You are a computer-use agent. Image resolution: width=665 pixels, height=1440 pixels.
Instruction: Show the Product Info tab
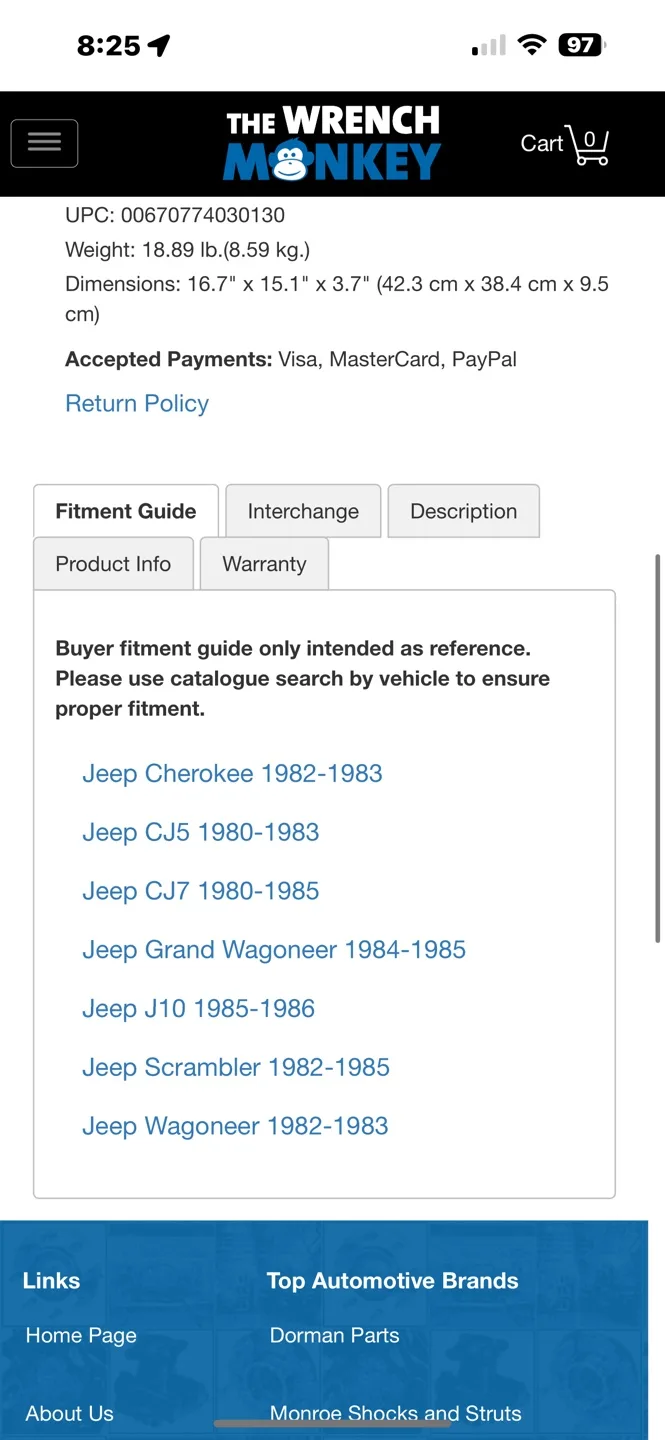click(x=113, y=564)
